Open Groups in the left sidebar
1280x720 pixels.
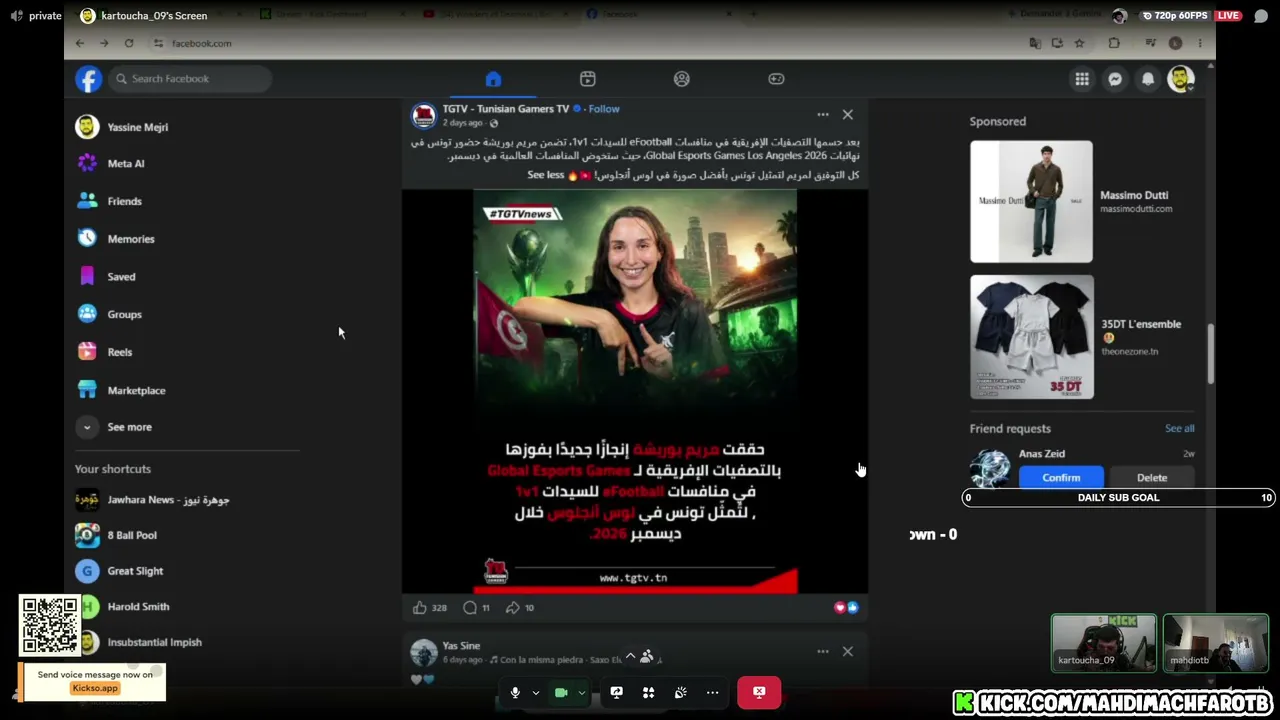[110, 314]
